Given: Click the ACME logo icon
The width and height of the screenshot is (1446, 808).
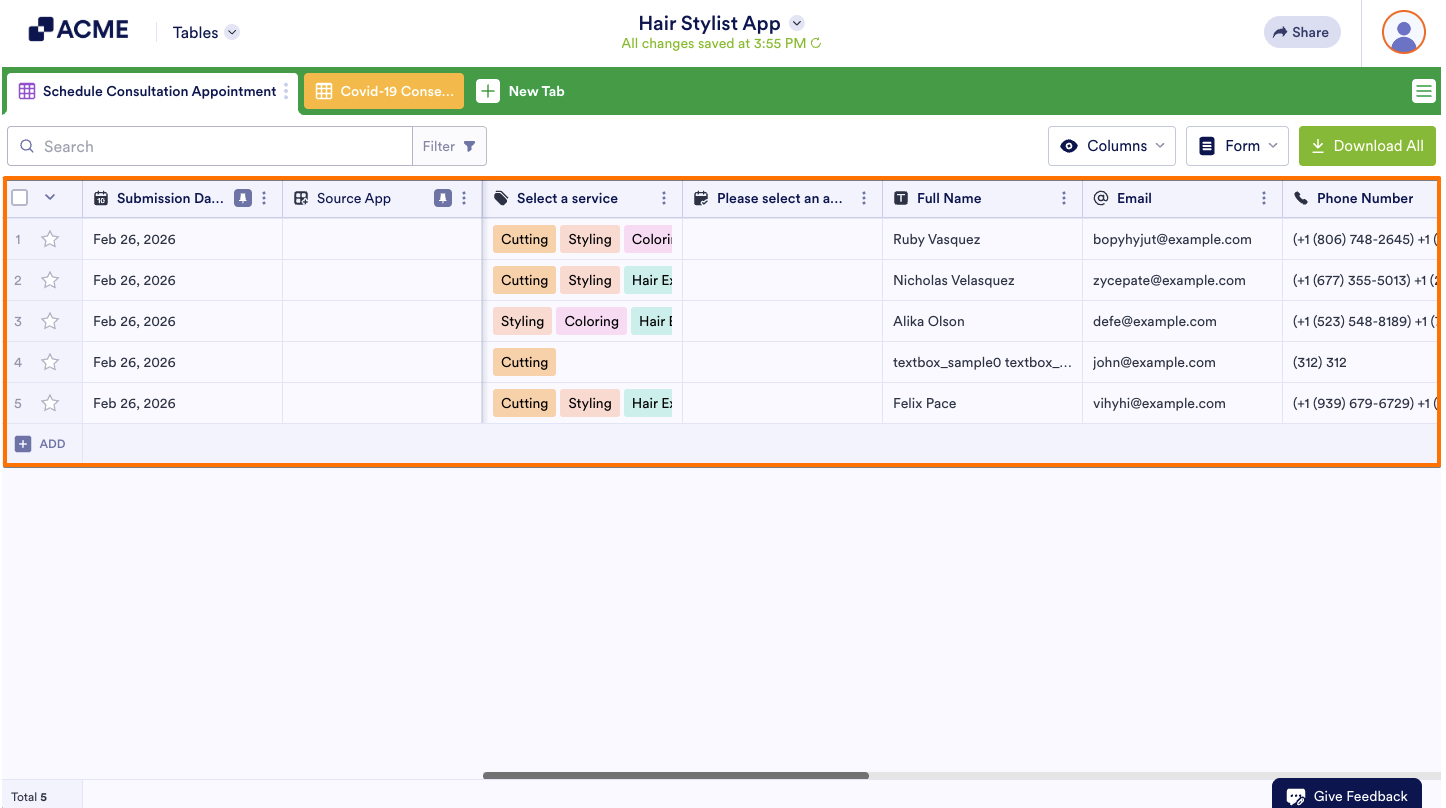Looking at the screenshot, I should pyautogui.click(x=39, y=28).
